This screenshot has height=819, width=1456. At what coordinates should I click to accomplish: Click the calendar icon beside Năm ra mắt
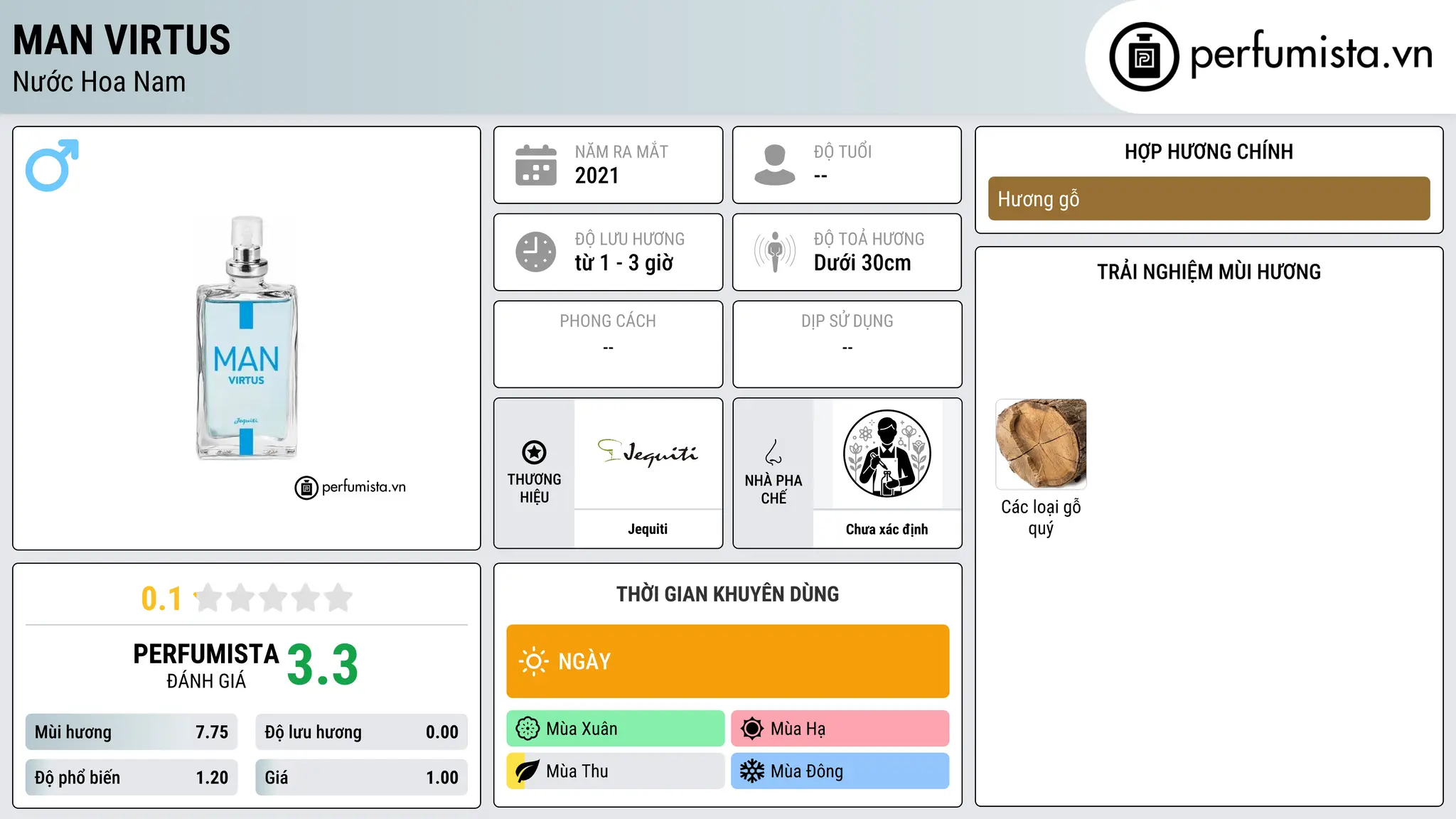[x=536, y=165]
